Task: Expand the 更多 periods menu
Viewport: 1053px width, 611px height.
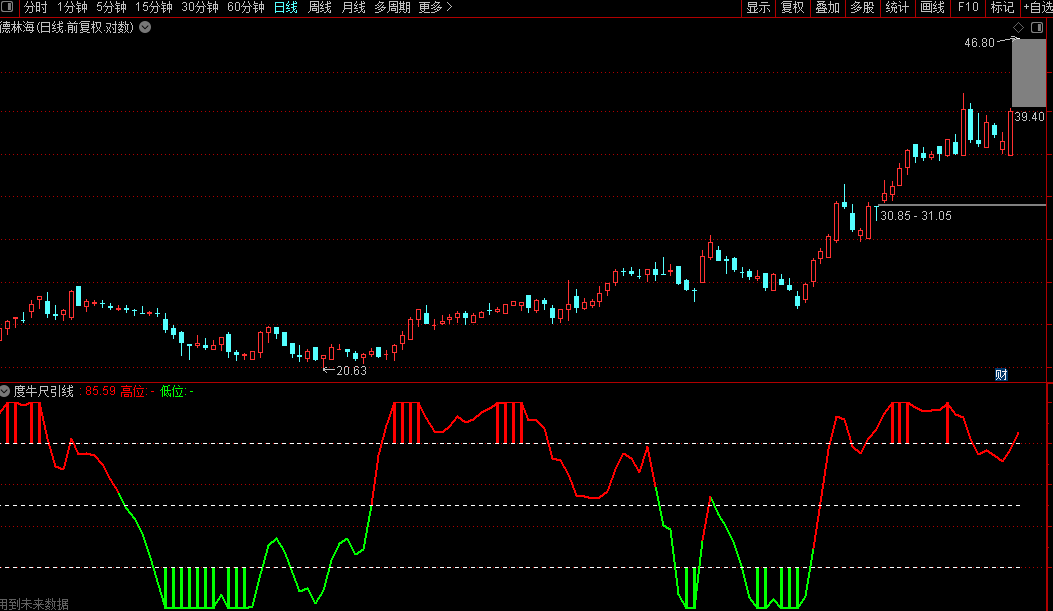Action: point(435,7)
